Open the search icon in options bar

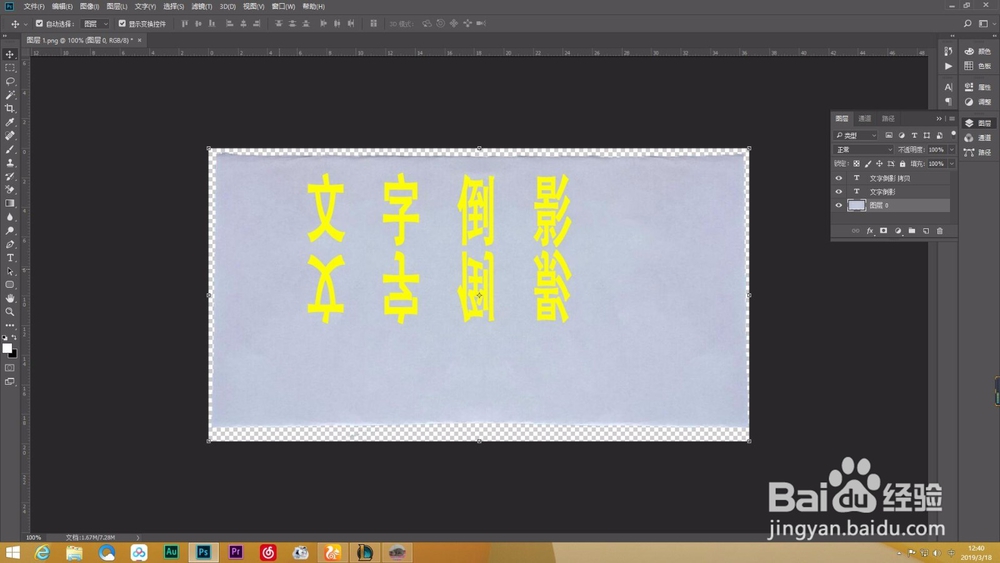(967, 24)
